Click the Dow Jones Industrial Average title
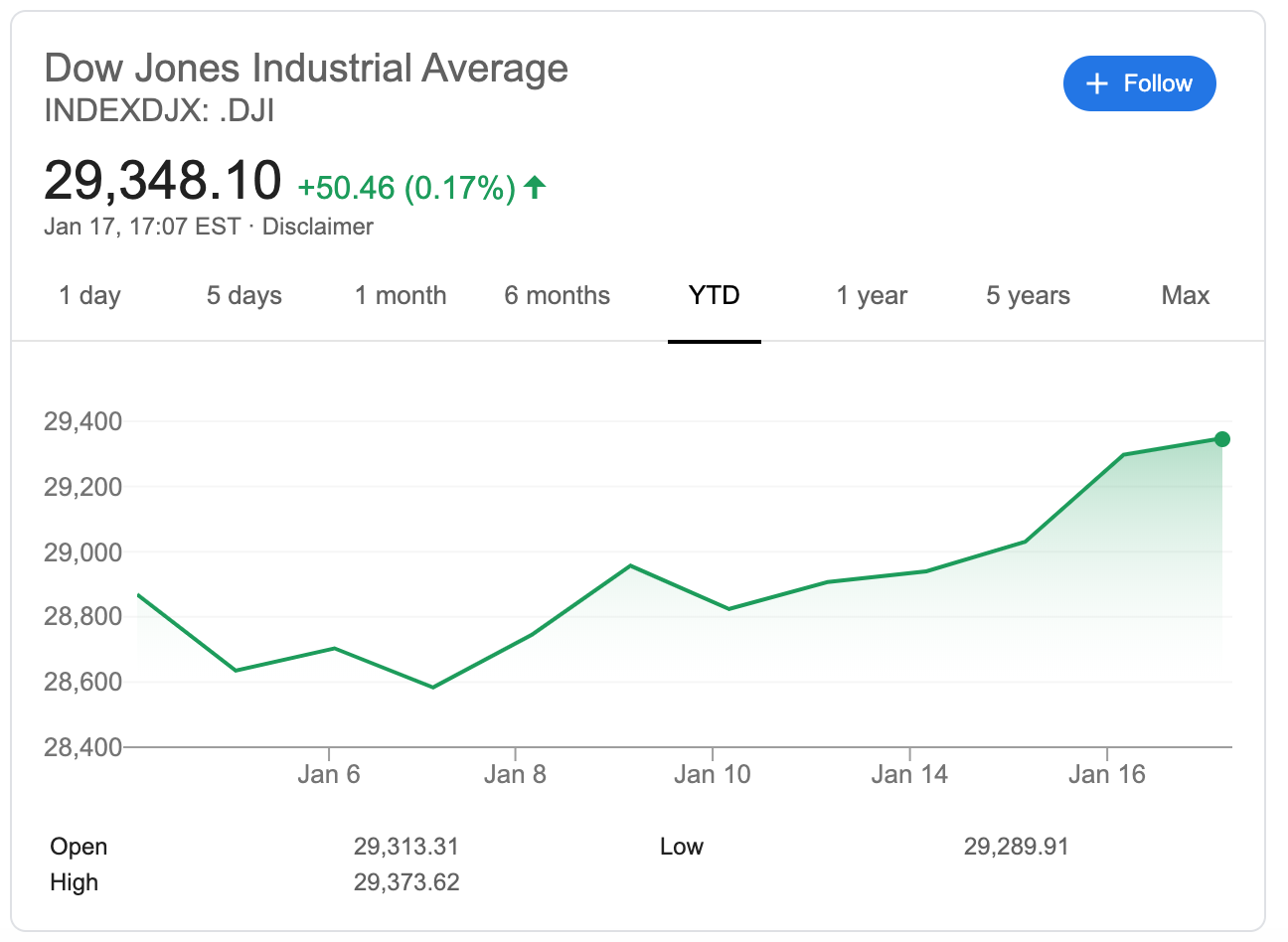 point(306,69)
